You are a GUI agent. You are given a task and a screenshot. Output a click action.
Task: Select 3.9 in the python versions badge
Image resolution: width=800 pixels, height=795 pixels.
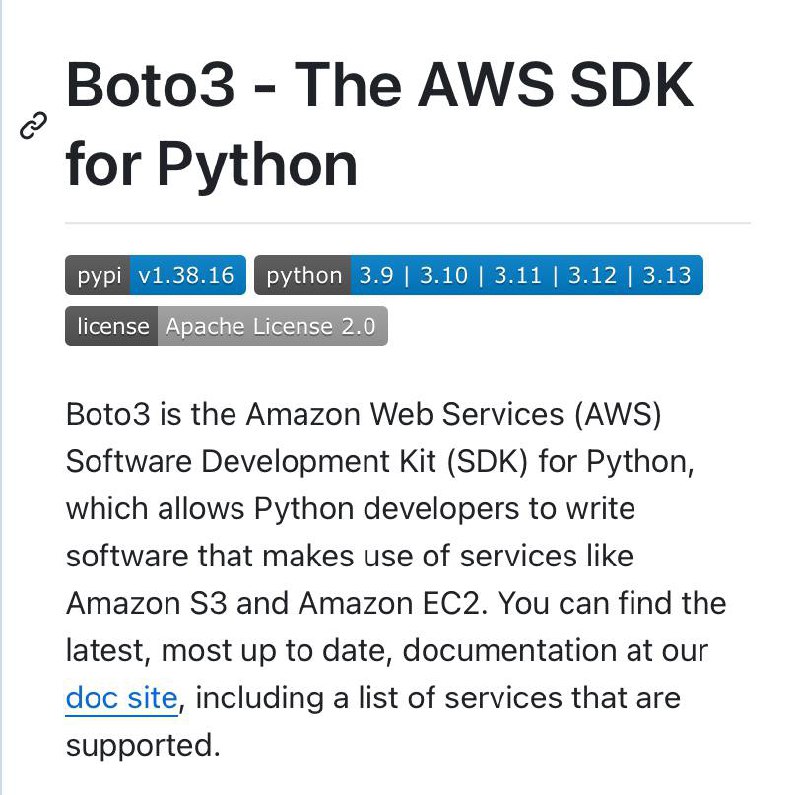(377, 276)
